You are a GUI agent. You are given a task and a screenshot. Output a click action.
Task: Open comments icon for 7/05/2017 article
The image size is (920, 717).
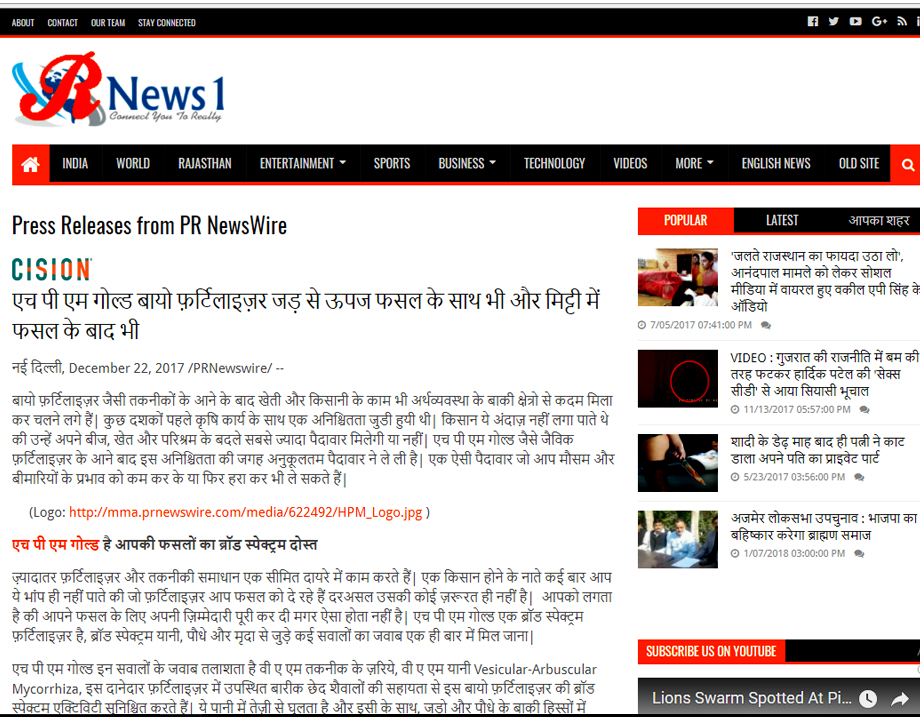point(766,325)
